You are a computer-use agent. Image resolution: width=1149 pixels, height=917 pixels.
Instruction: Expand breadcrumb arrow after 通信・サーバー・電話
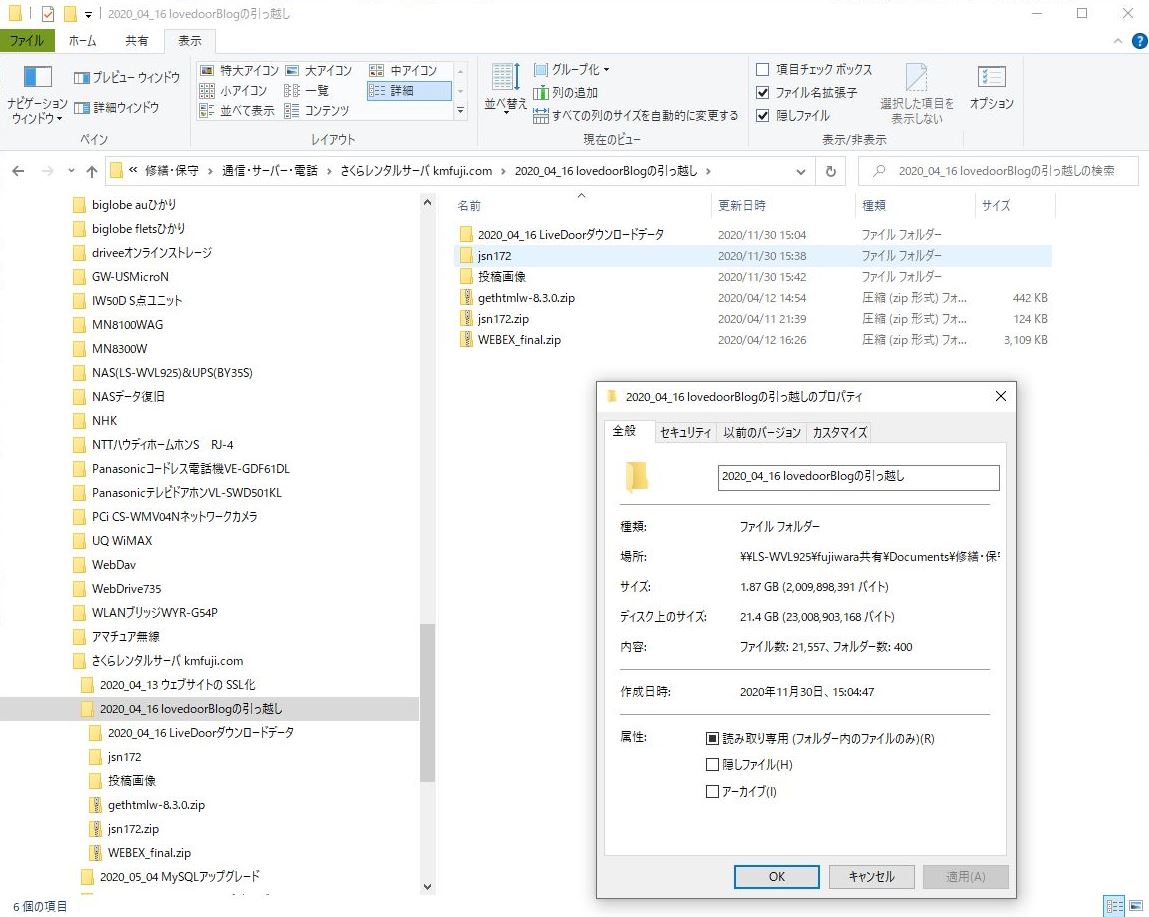(x=329, y=171)
